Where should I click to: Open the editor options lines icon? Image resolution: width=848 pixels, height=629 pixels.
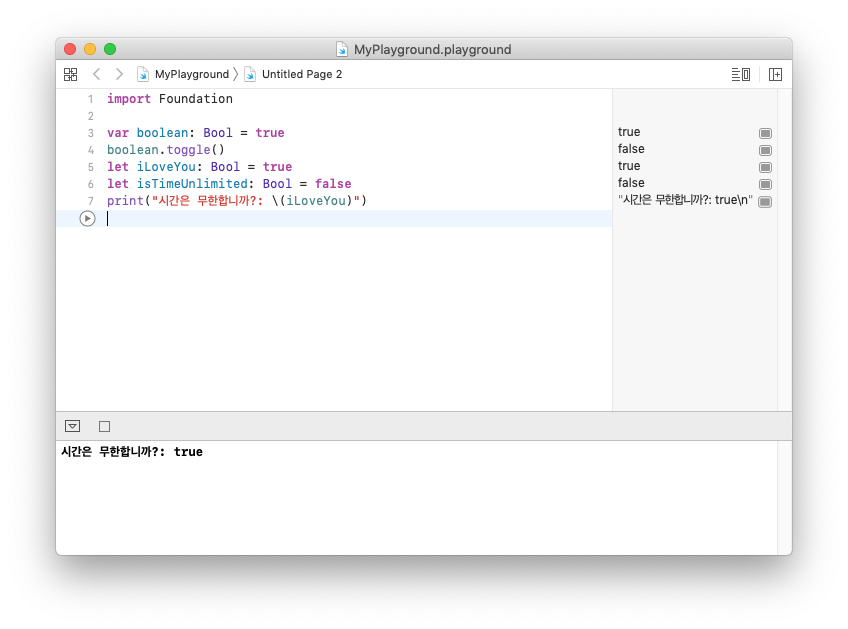coord(740,75)
